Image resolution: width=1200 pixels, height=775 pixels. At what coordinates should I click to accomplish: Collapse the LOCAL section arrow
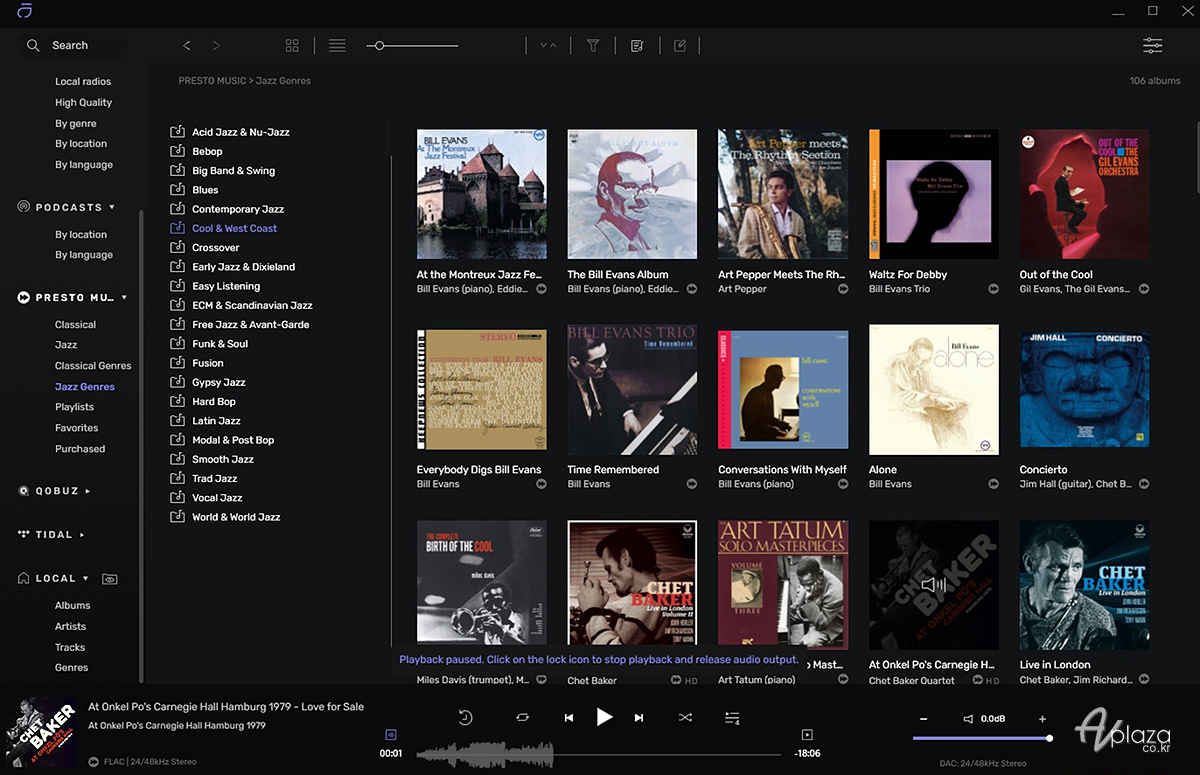86,578
